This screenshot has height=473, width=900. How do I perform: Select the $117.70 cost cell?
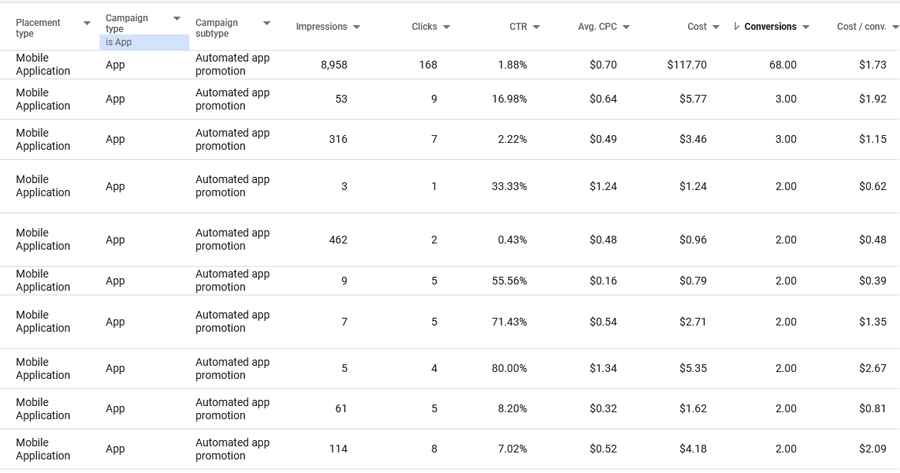(x=686, y=65)
